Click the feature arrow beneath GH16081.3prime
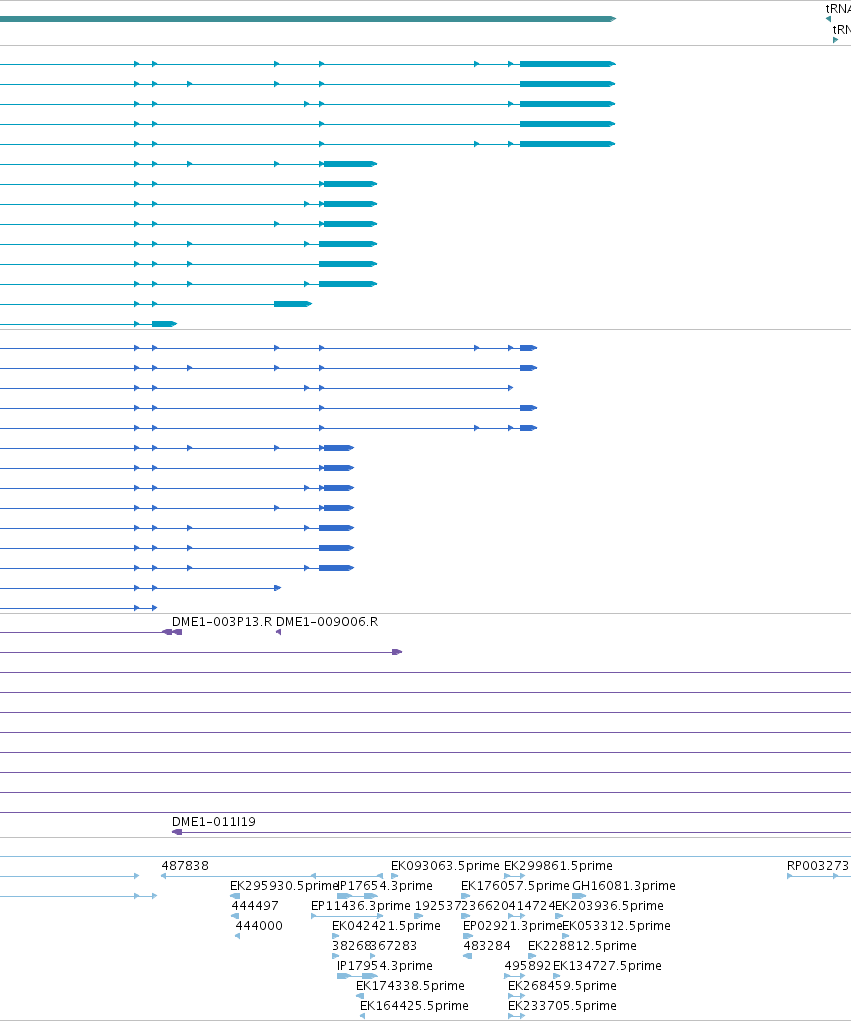The height and width of the screenshot is (1021, 851). 579,896
